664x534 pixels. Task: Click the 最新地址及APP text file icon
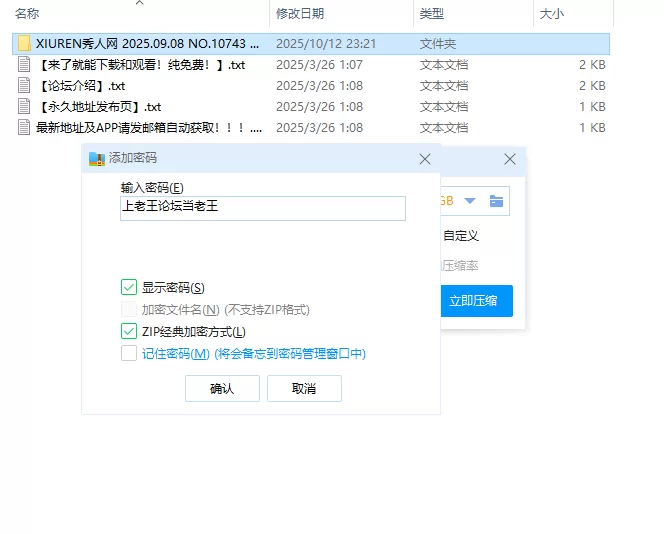(24, 127)
